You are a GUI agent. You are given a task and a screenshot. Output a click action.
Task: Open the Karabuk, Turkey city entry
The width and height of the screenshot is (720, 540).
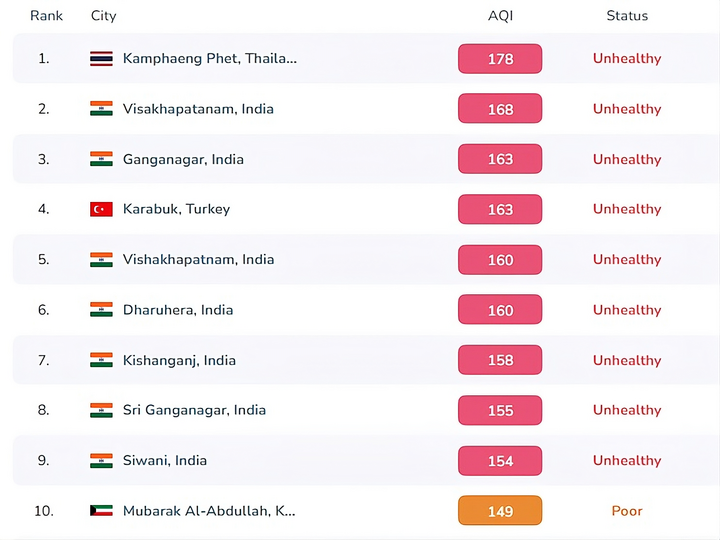[176, 209]
